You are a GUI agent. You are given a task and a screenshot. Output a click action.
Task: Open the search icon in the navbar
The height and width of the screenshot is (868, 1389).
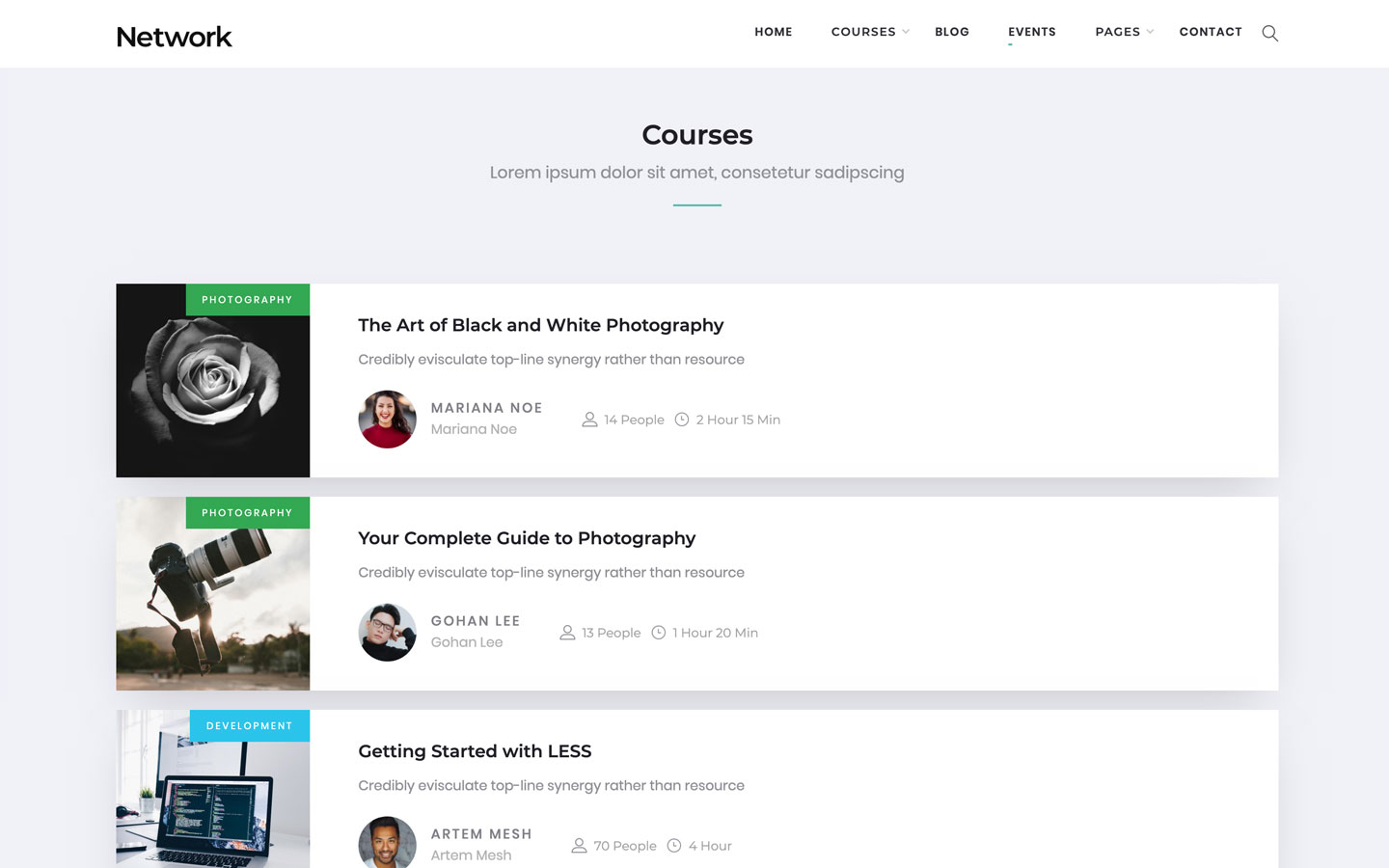coord(1269,33)
